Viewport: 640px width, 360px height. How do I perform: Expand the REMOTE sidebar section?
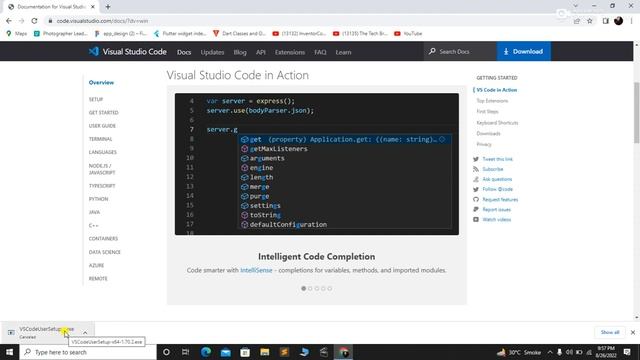pyautogui.click(x=98, y=278)
